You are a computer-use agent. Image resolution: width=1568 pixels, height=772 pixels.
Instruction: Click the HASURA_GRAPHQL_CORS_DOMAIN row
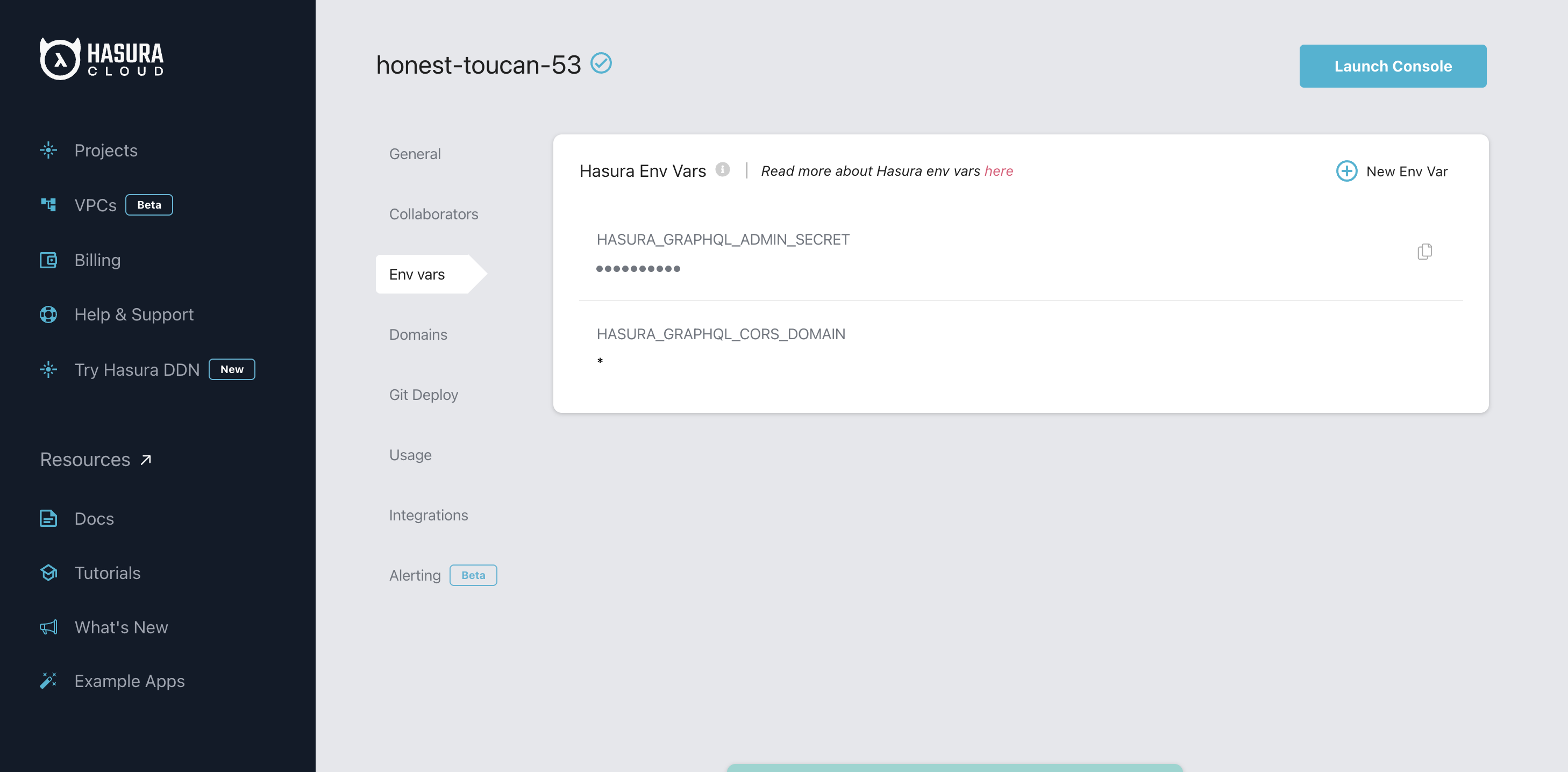(x=721, y=333)
